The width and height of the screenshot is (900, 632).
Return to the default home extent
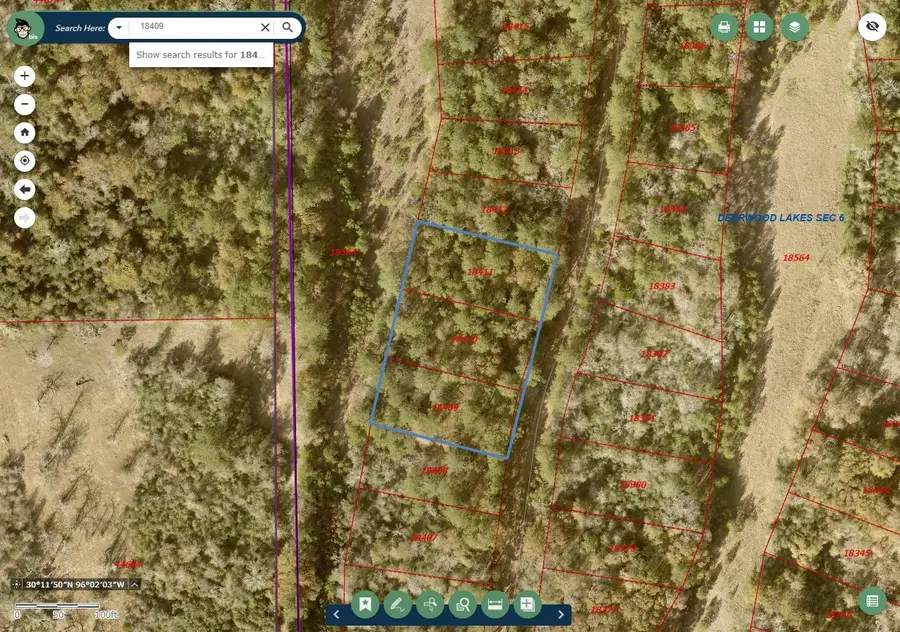pos(25,132)
